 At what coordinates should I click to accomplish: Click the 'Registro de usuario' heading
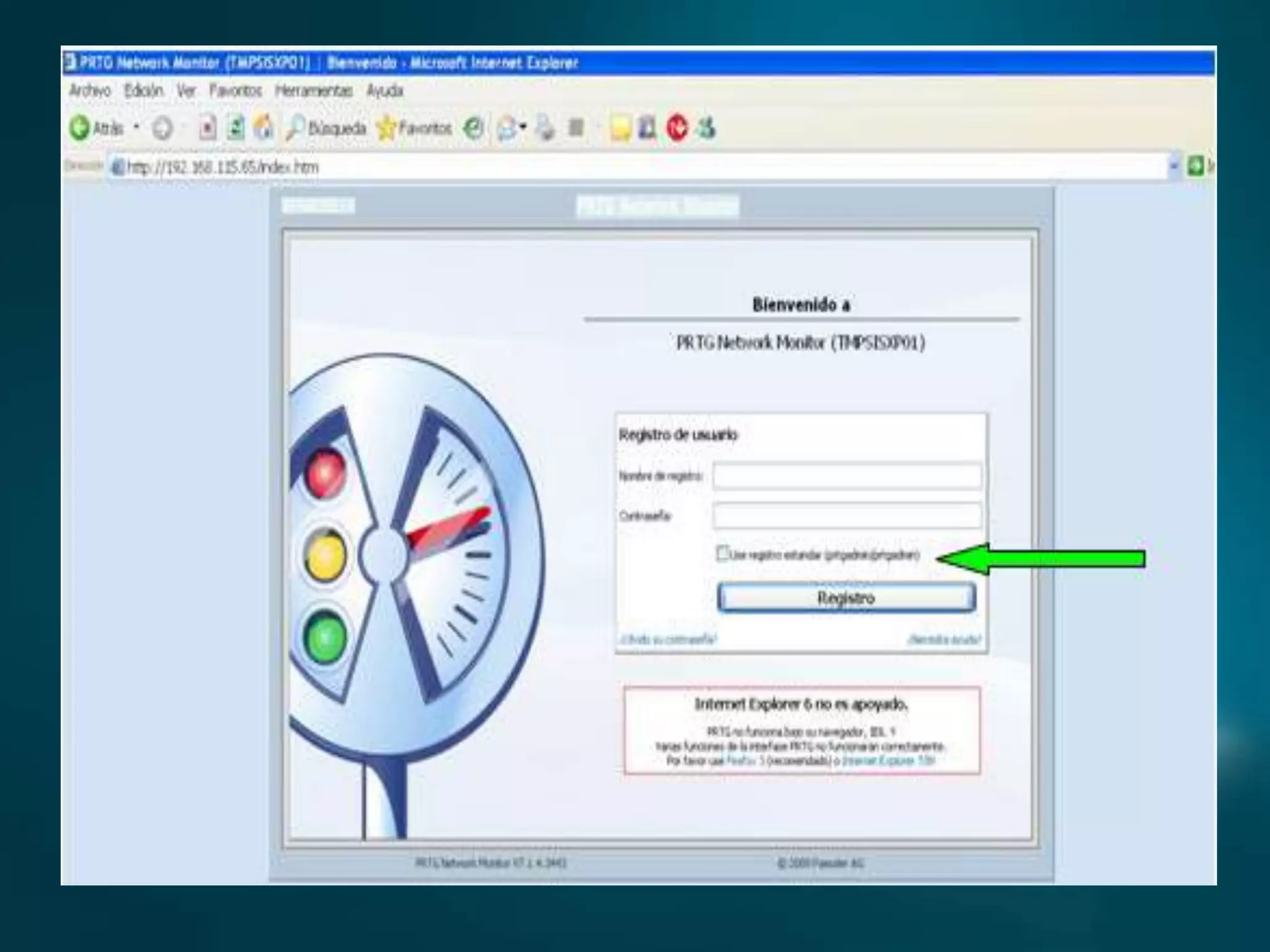tap(678, 434)
